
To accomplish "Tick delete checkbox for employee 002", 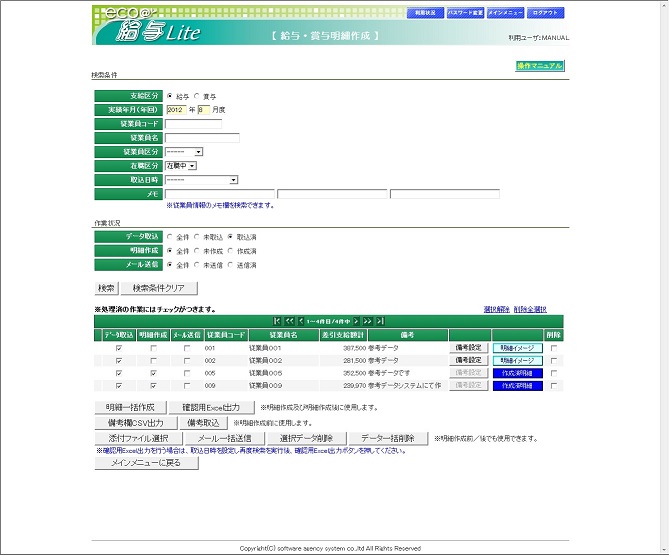I will (x=554, y=360).
